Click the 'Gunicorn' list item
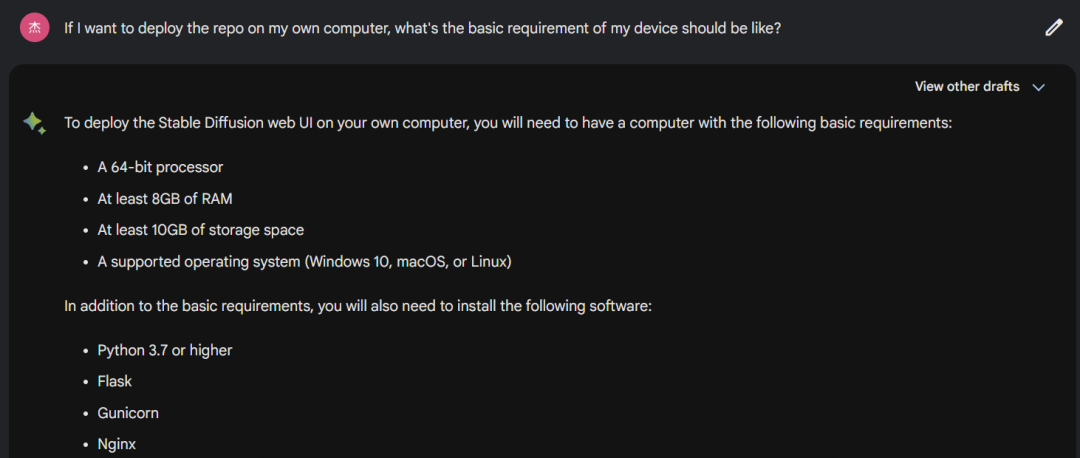The height and width of the screenshot is (458, 1080). click(x=127, y=413)
